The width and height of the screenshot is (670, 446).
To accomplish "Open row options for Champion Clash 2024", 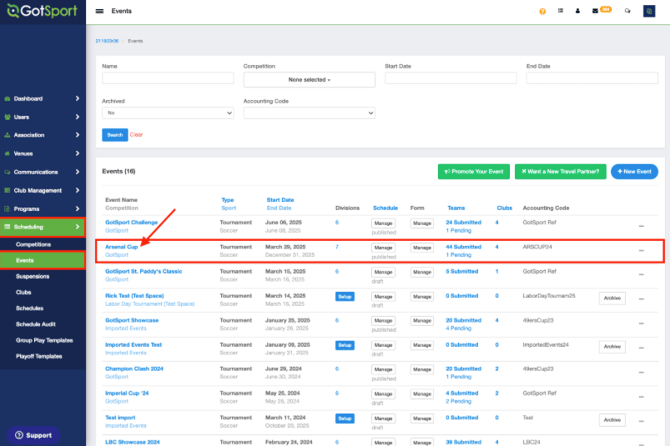I will (x=641, y=373).
